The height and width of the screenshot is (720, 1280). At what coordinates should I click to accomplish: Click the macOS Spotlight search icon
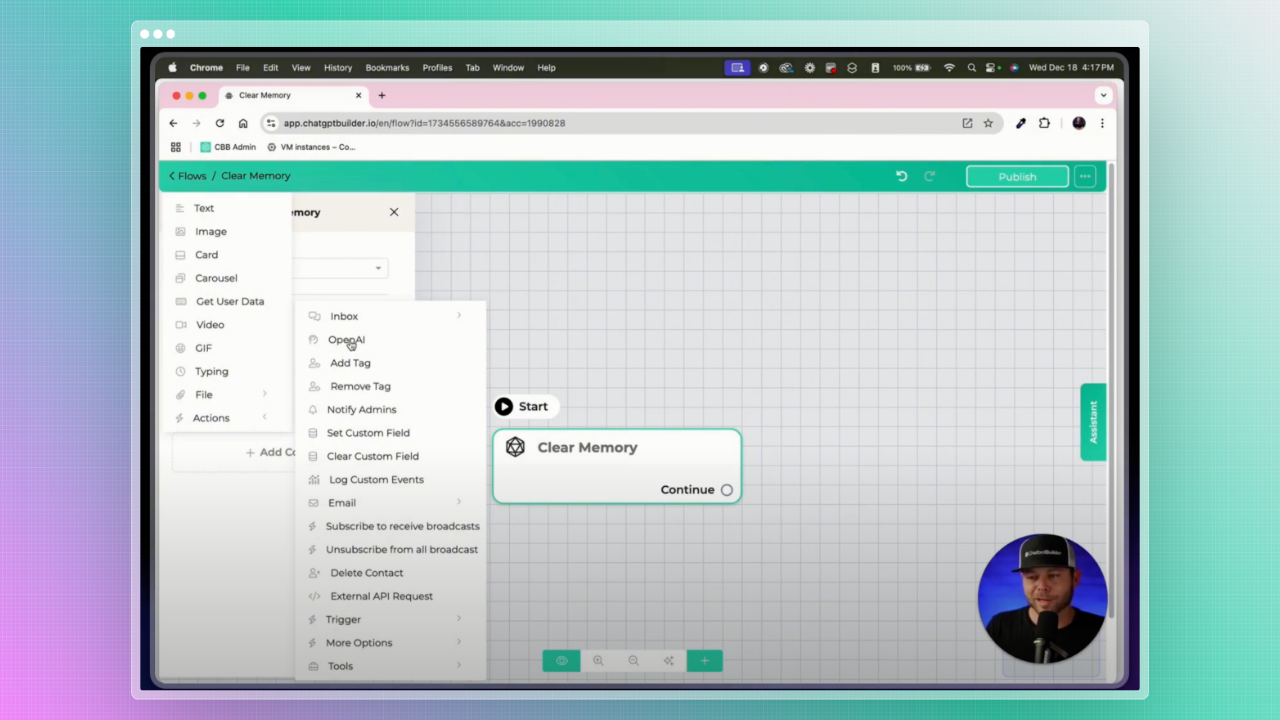pyautogui.click(x=971, y=68)
